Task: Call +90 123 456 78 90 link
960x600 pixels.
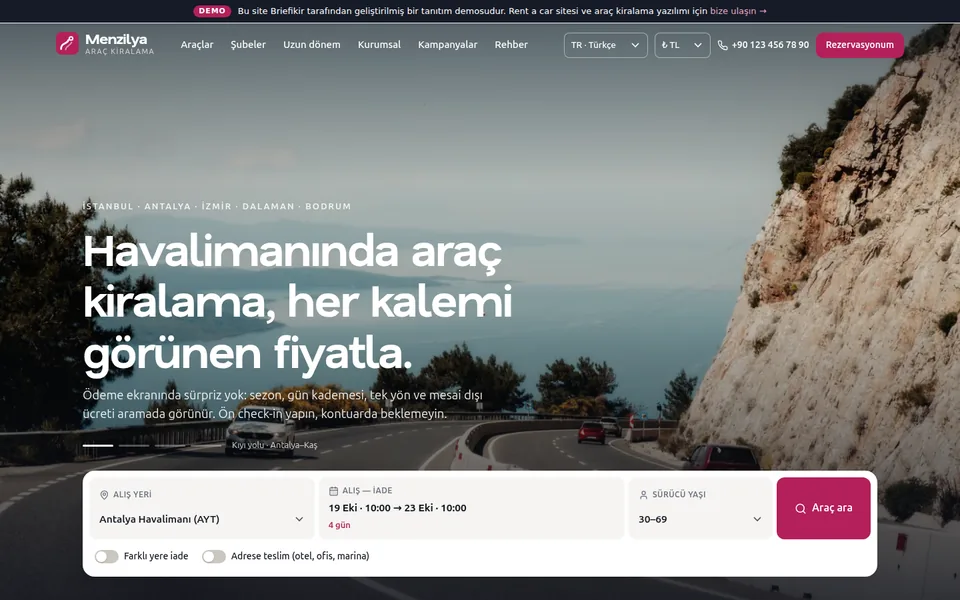Action: point(763,45)
